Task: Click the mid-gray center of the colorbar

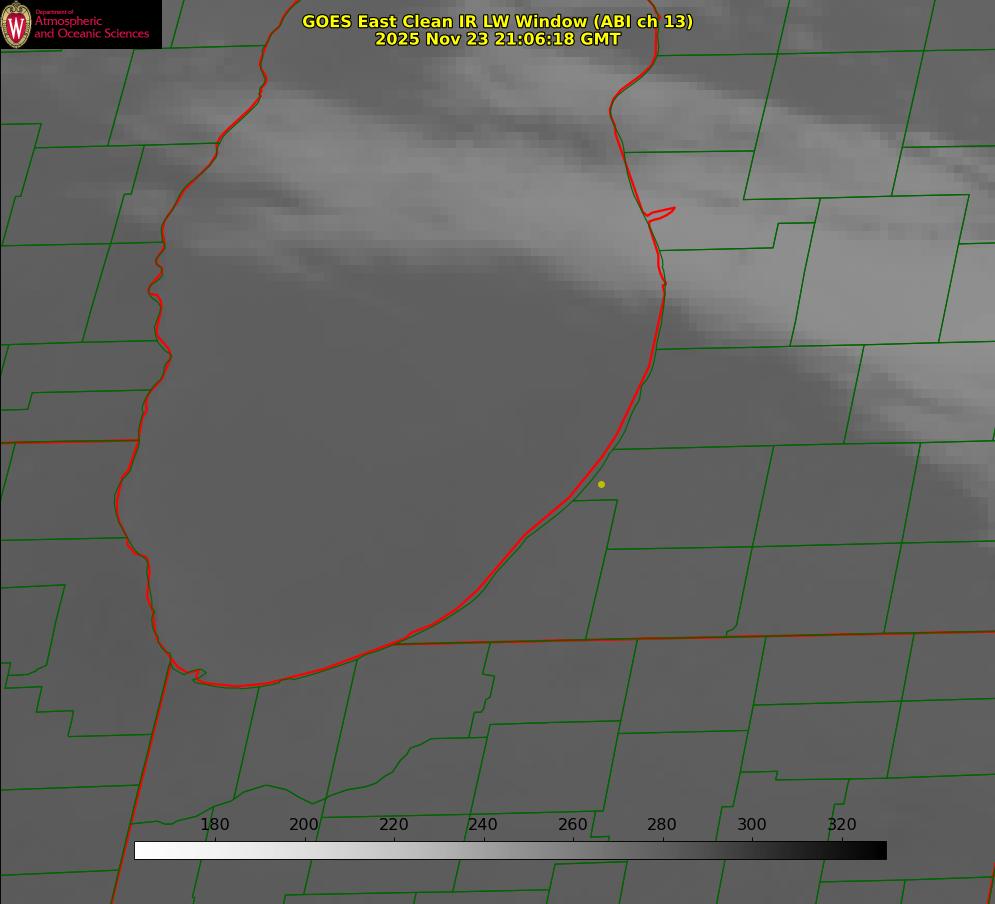Action: pyautogui.click(x=510, y=851)
